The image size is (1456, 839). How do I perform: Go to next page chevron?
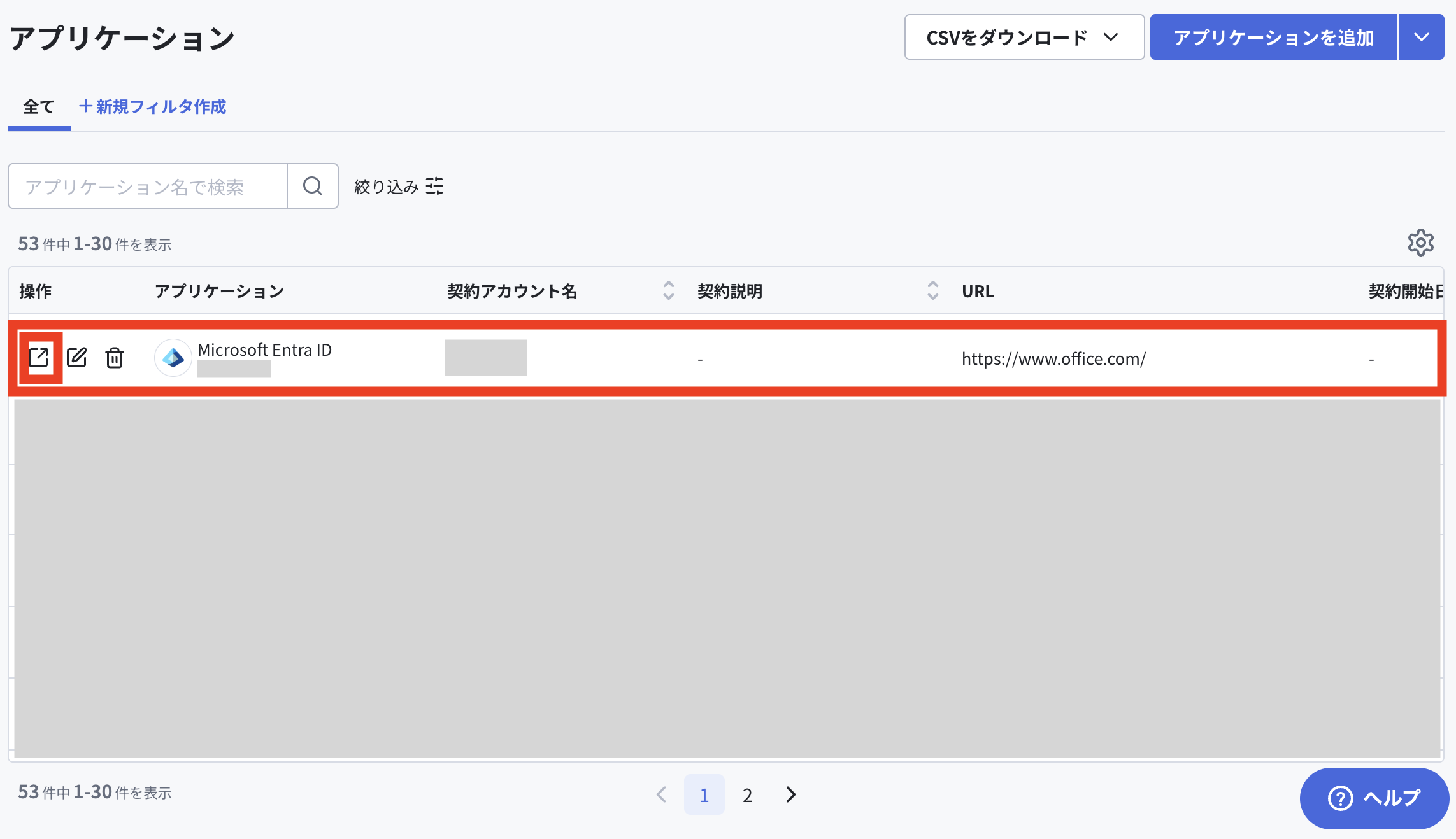coord(791,794)
